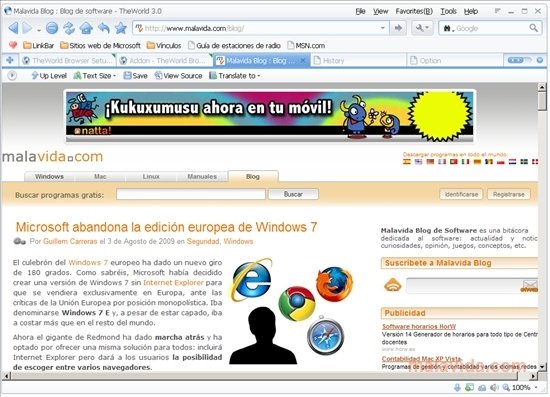This screenshot has width=550, height=397.
Task: Add a new tab with plus icon
Action: click(10, 60)
